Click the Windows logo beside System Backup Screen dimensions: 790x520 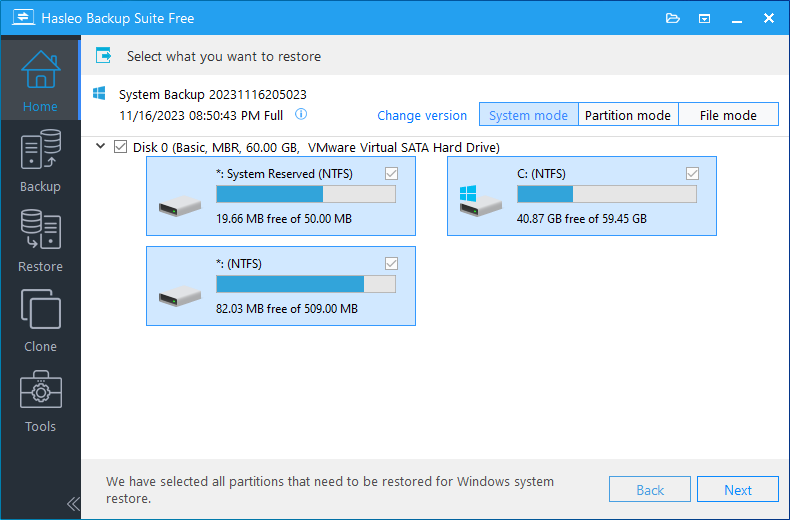coord(99,93)
